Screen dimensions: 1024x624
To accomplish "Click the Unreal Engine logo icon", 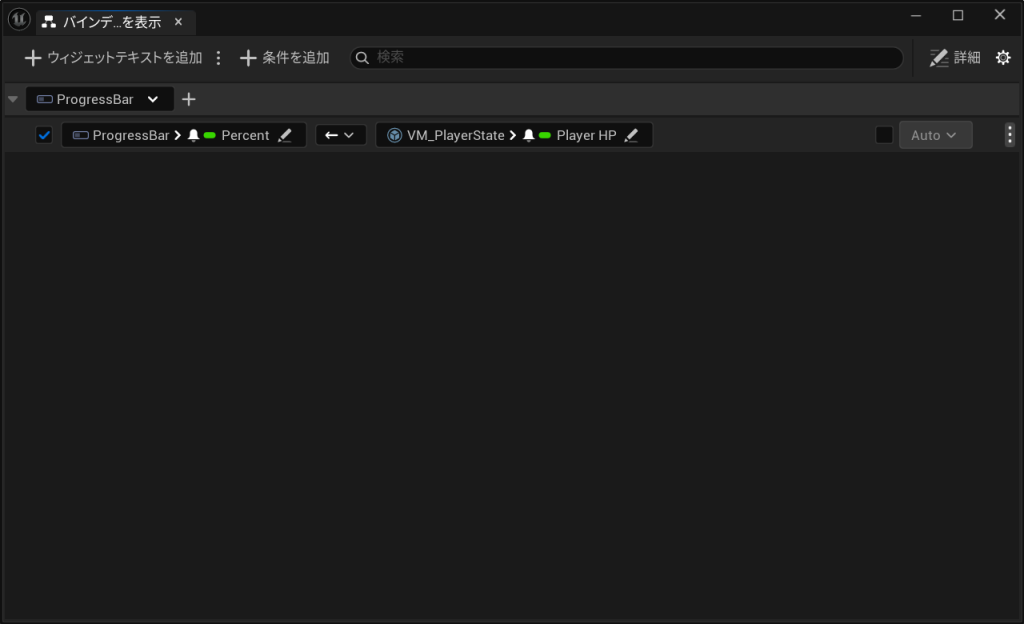I will [19, 20].
